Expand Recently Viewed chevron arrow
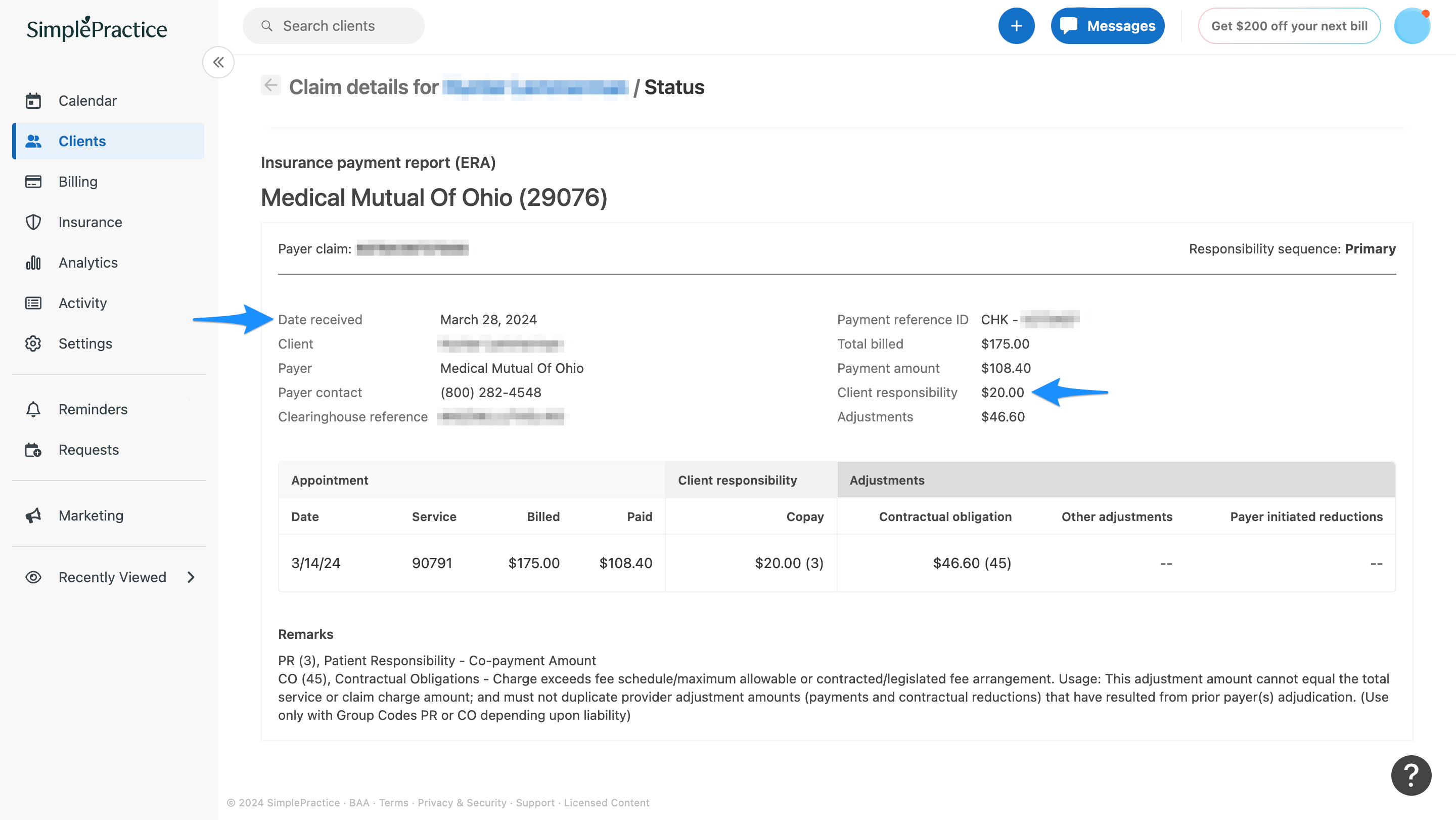The image size is (1456, 820). click(x=191, y=577)
